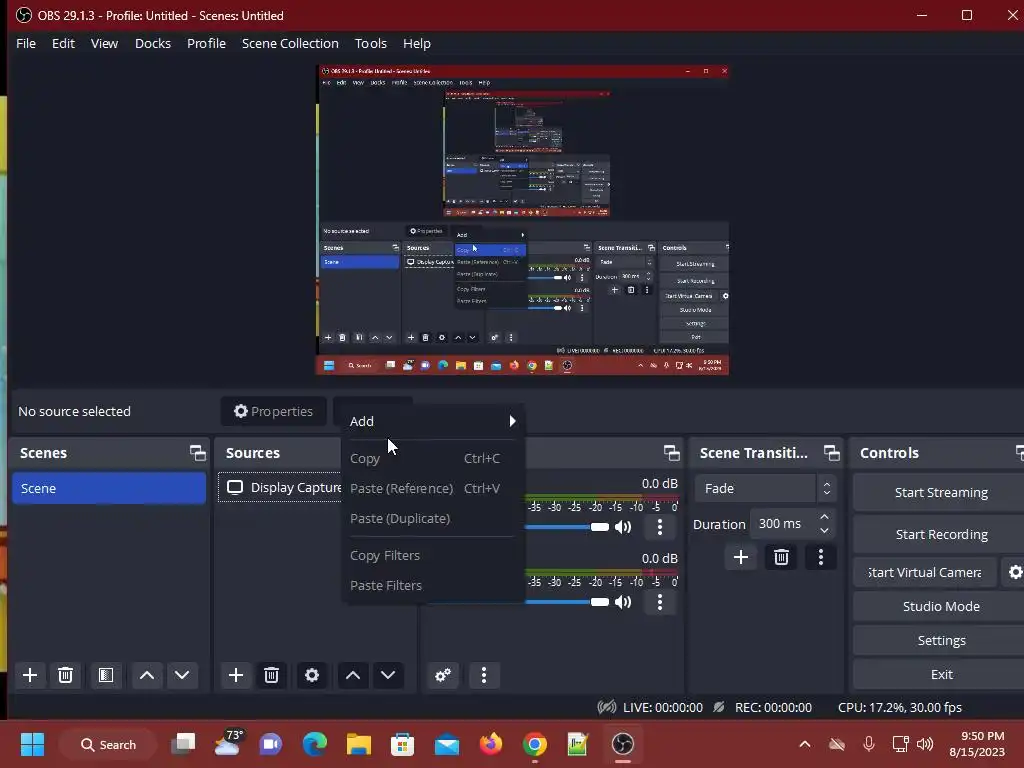Move source up arrow in Sources dock
Image resolution: width=1024 pixels, height=768 pixels.
click(353, 675)
